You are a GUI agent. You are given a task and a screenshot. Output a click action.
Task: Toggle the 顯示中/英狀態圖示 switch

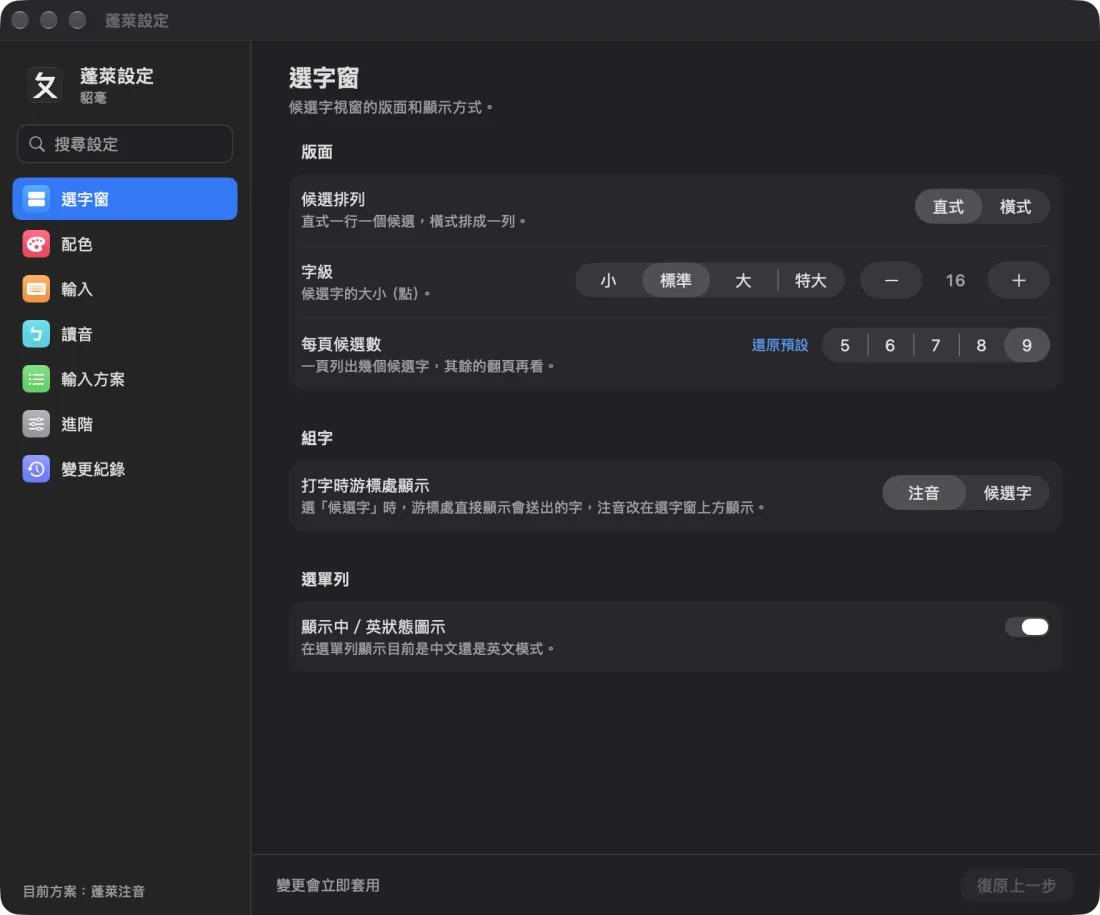[1027, 627]
